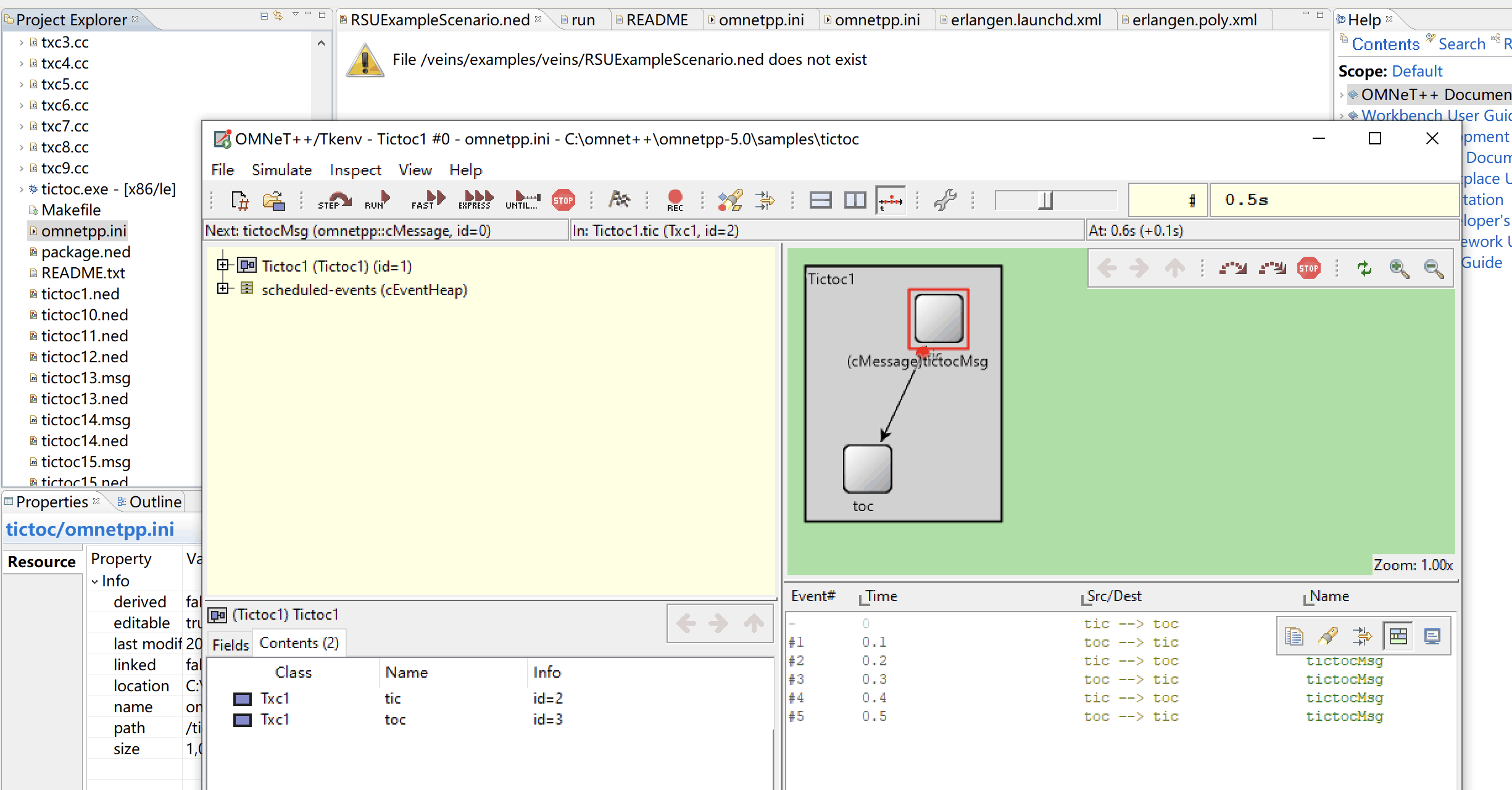Click the REC record button
This screenshot has height=790, width=1512.
[x=675, y=200]
